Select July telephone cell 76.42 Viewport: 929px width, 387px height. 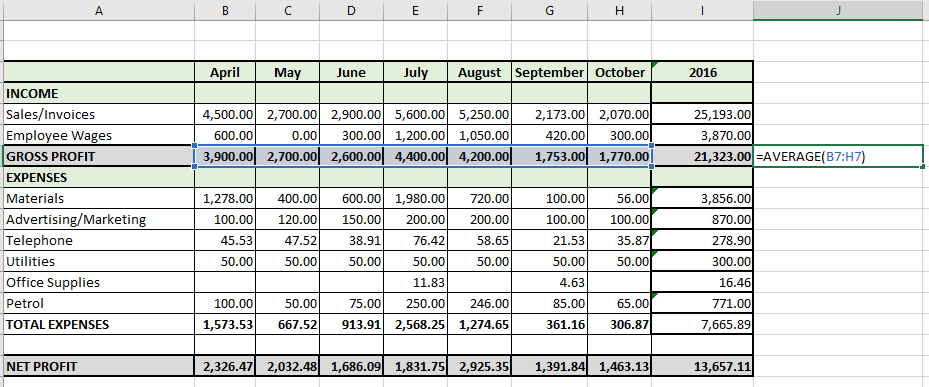[416, 240]
